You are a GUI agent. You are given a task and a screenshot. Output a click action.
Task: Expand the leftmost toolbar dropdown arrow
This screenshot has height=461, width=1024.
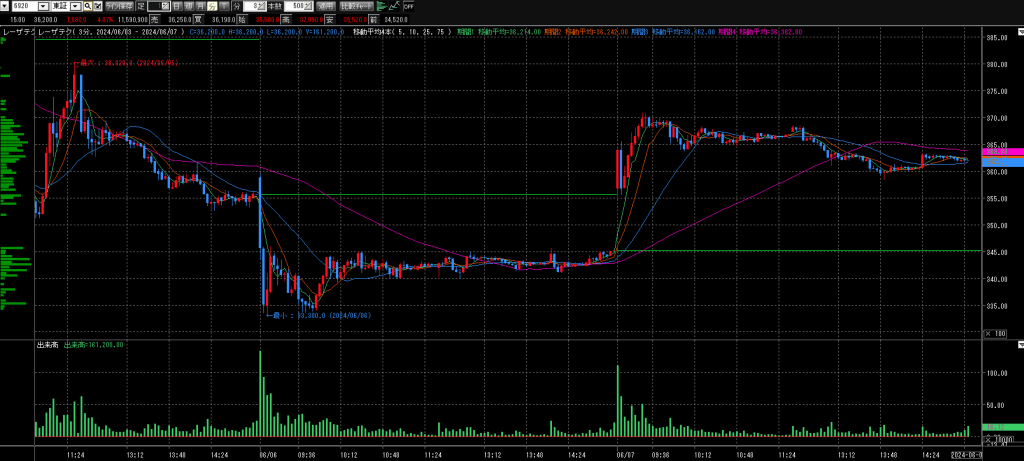click(x=4, y=6)
